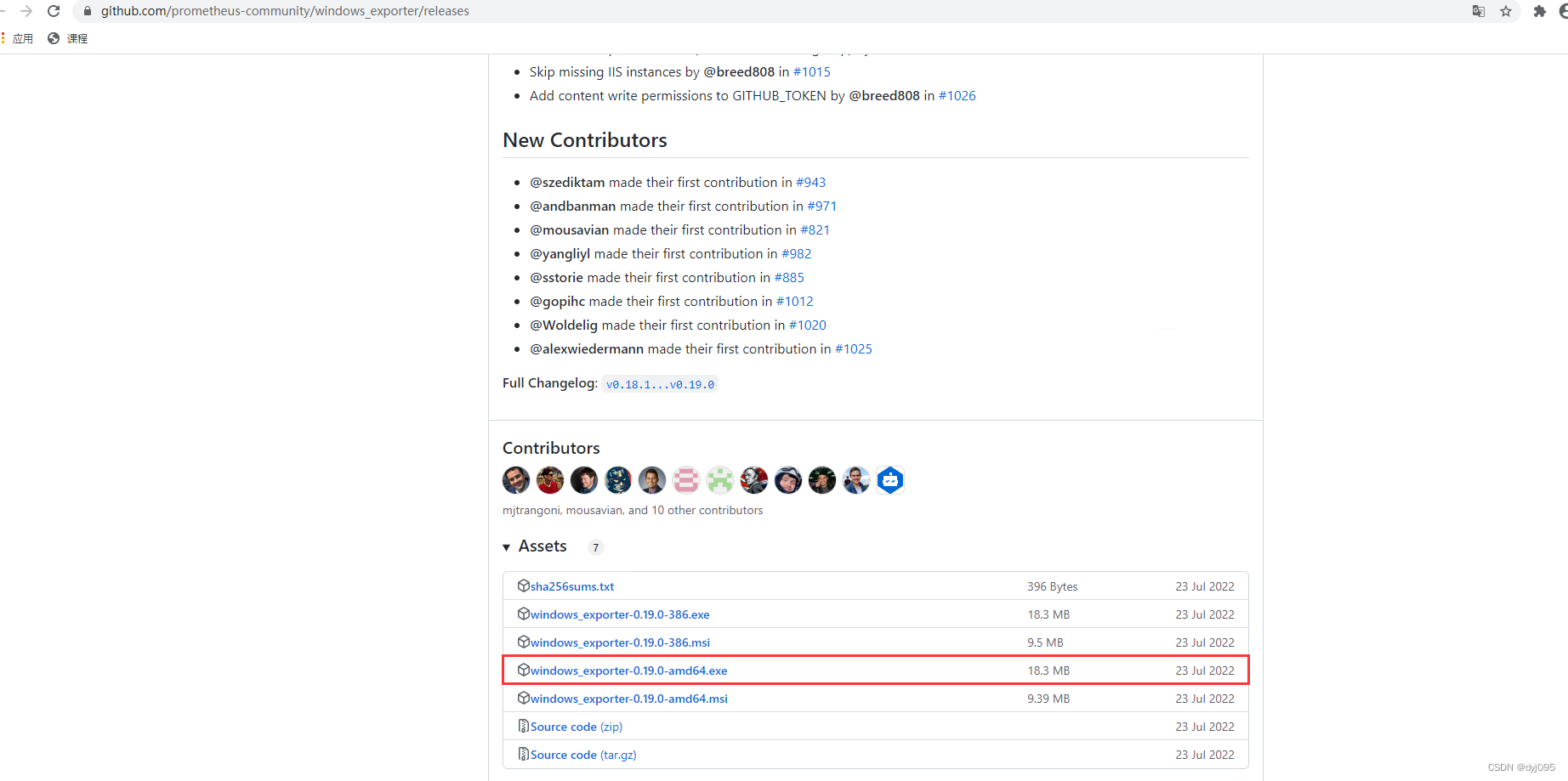This screenshot has width=1568, height=781.
Task: Open pull request #971
Action: pos(822,207)
